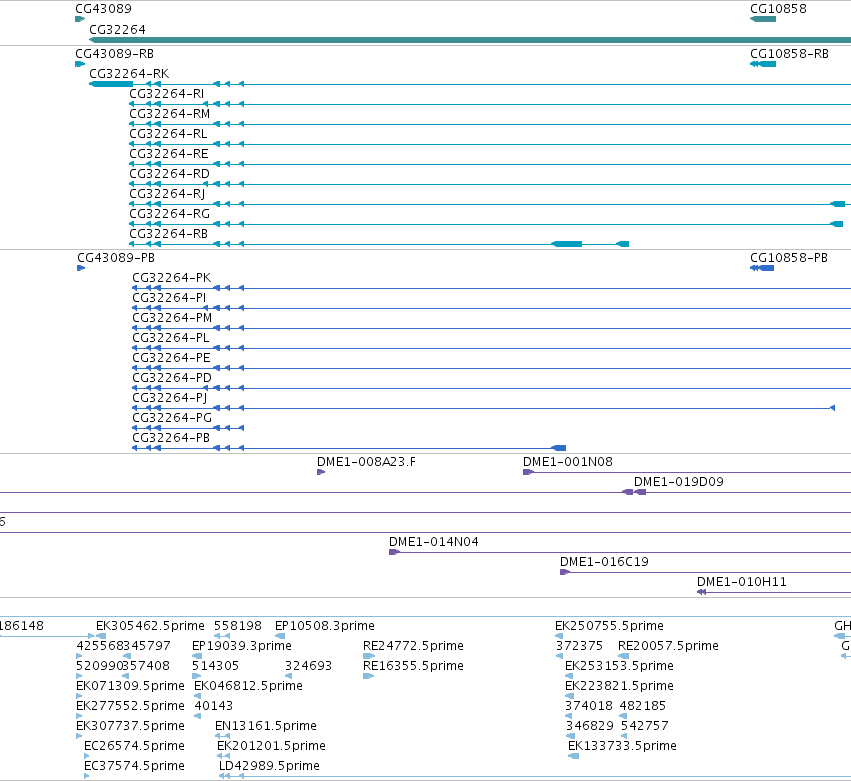851x781 pixels.
Task: Select the EN13161.5prime EST label
Action: click(x=265, y=726)
